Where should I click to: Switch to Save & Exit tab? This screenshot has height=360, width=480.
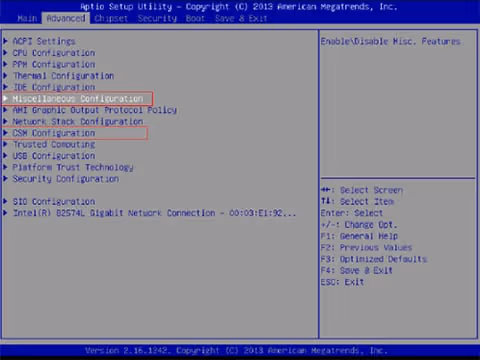(x=241, y=18)
